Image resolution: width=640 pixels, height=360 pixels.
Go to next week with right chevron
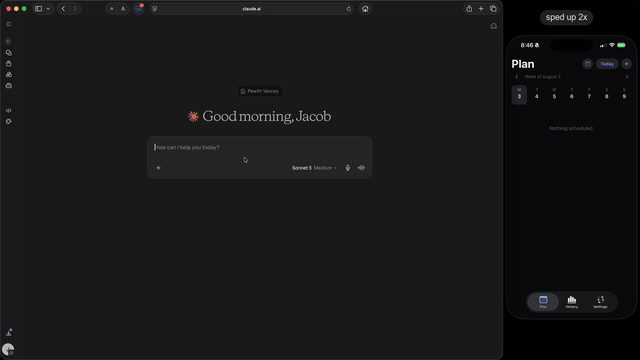[627, 77]
